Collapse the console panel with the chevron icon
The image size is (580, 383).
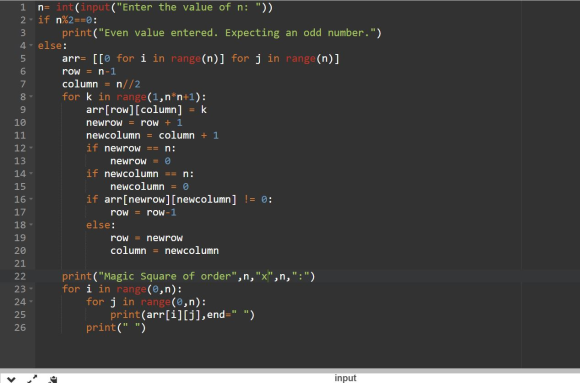11,379
